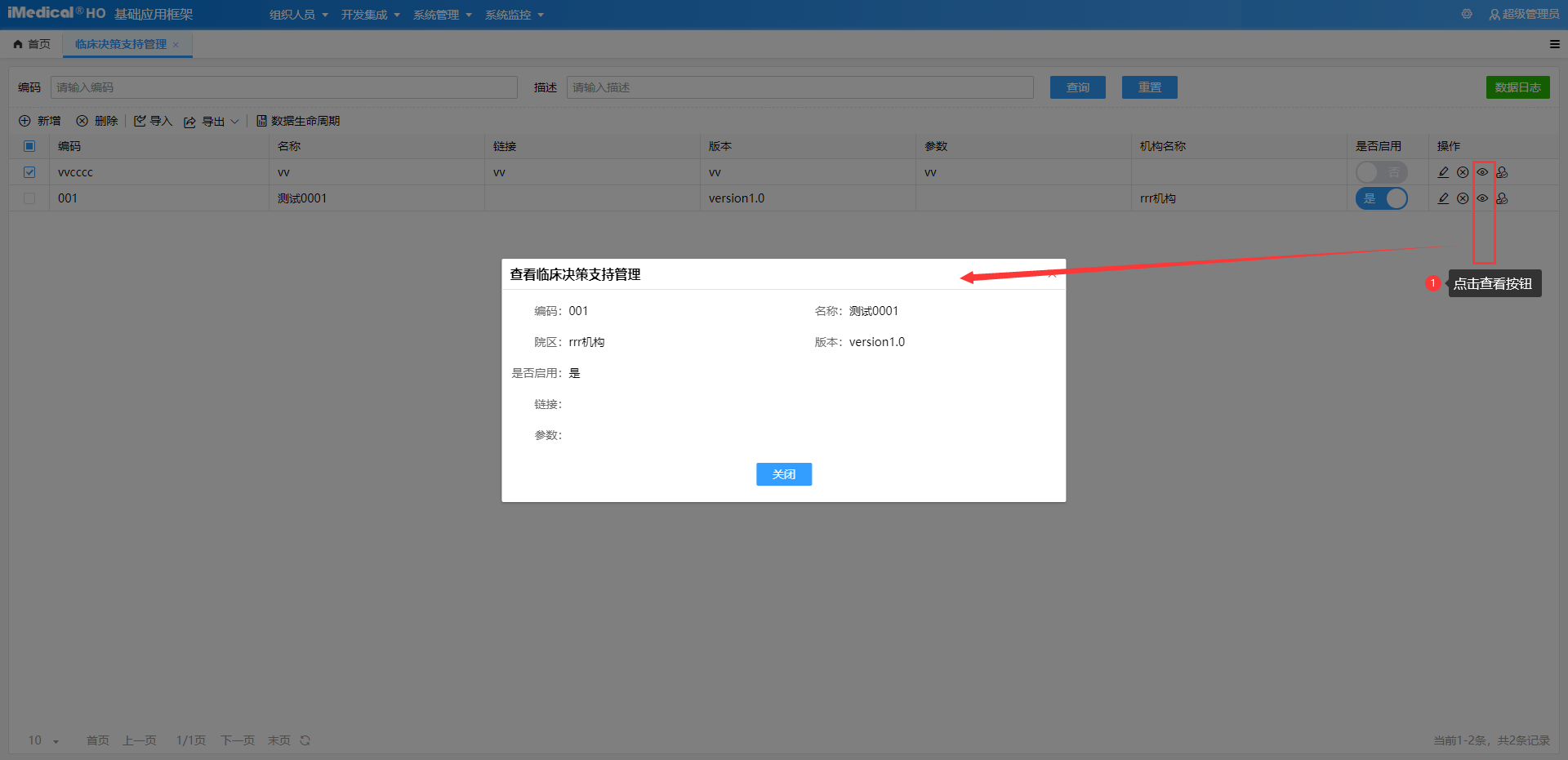Go to the 首页 home tab
Viewport: 1568px width, 760px height.
(x=32, y=44)
